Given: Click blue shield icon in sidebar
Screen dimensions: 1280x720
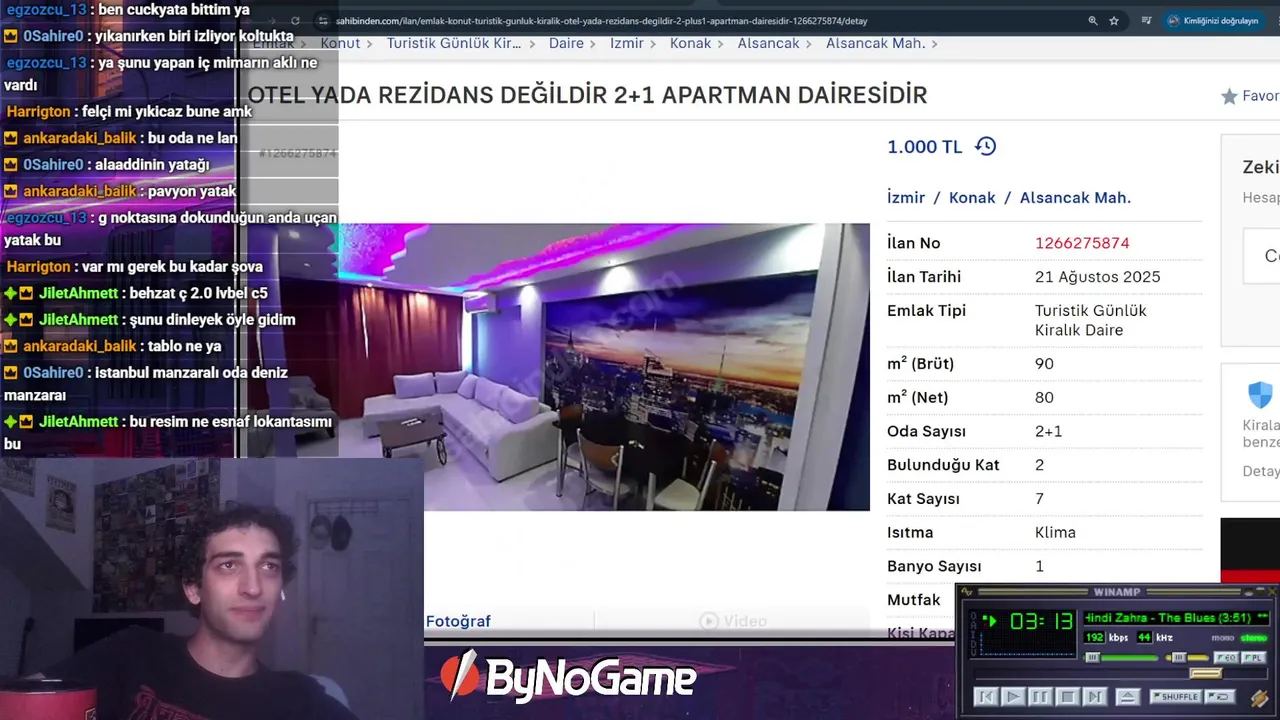Looking at the screenshot, I should point(1260,395).
